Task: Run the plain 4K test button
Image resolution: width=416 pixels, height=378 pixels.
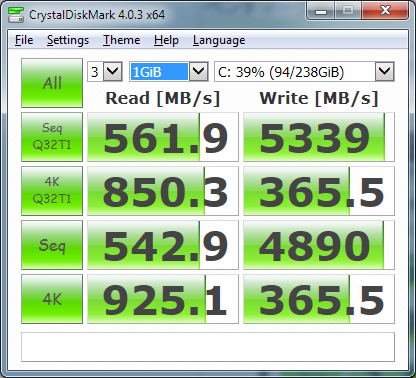Action: (x=52, y=299)
